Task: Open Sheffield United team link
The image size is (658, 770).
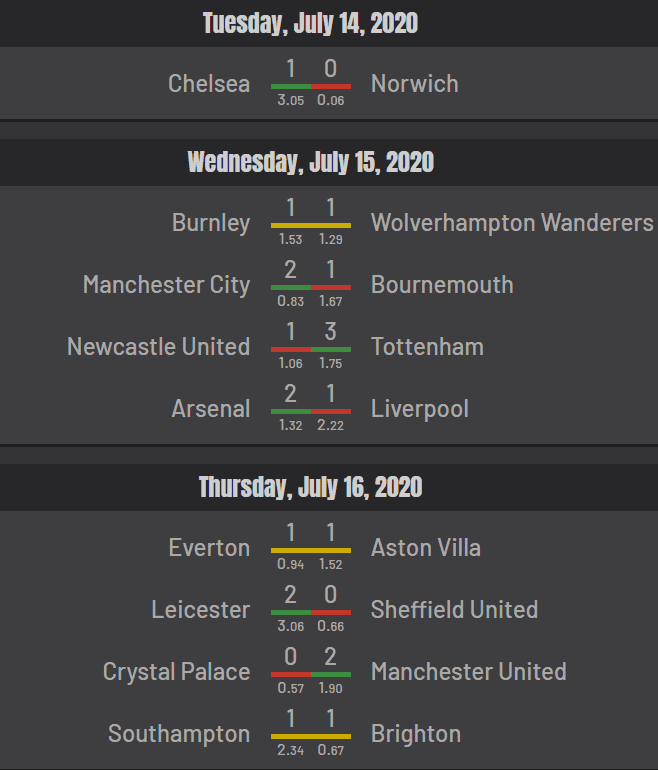Action: 454,609
